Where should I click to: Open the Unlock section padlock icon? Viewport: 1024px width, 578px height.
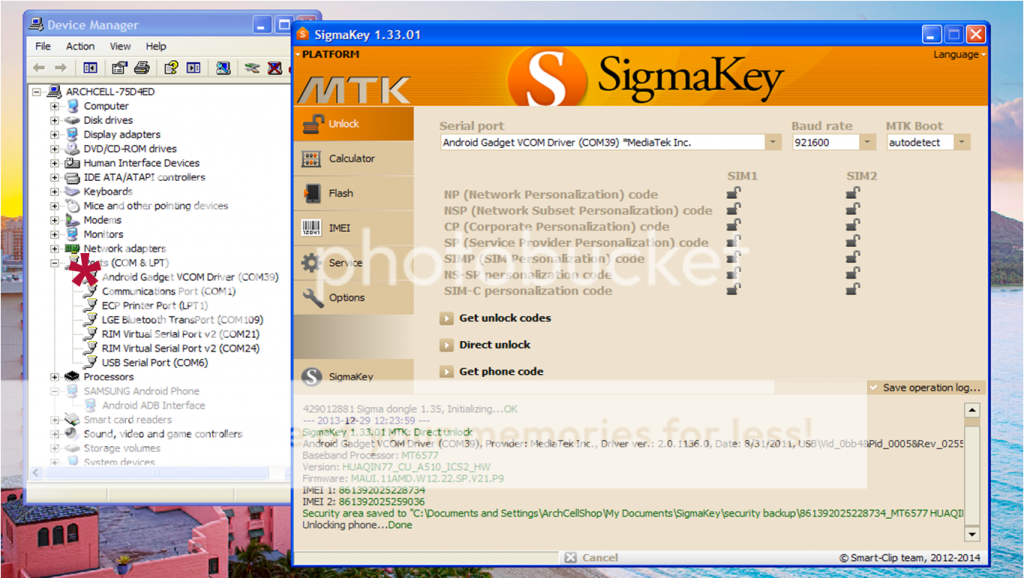[312, 124]
